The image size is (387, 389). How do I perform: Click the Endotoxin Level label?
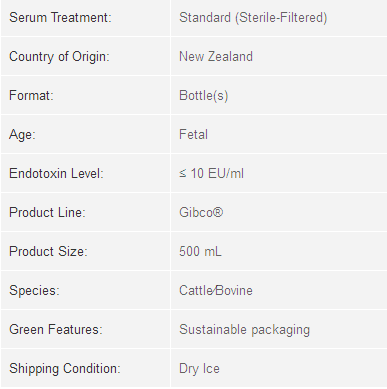pyautogui.click(x=56, y=173)
